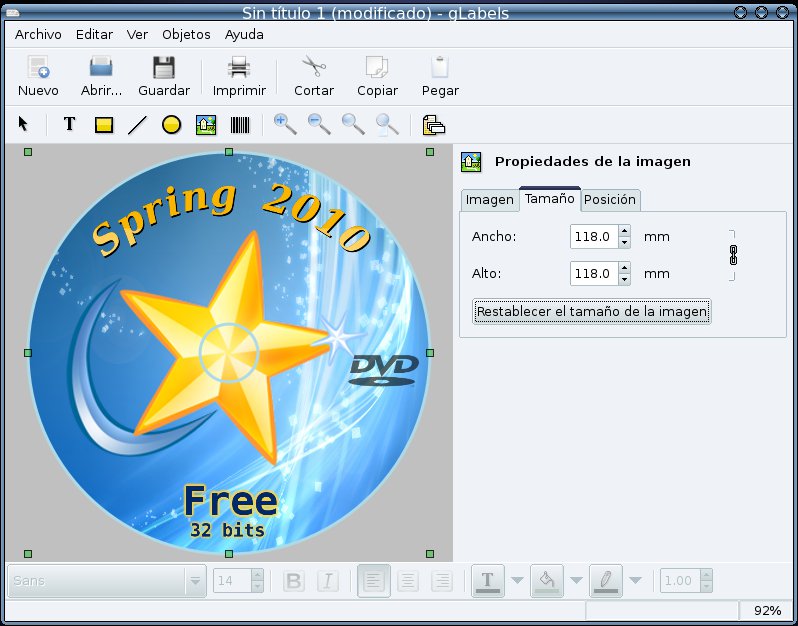
Task: Cut selection using Cortar
Action: [x=314, y=67]
